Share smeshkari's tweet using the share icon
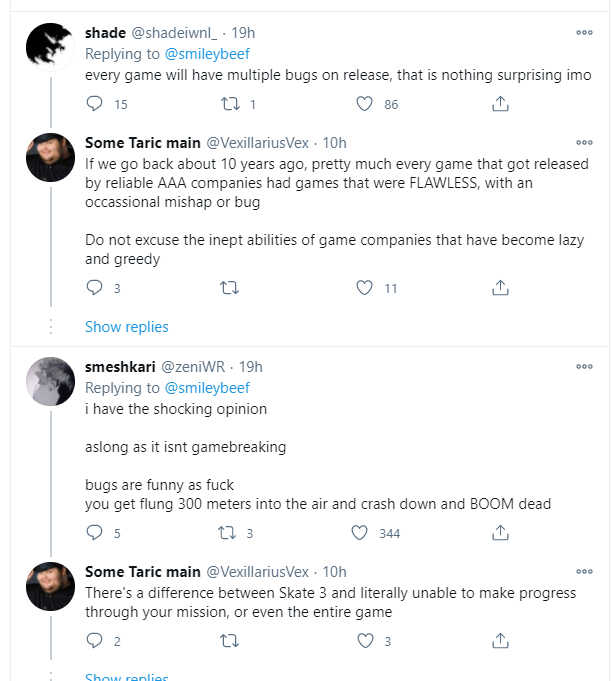This screenshot has height=681, width=612. point(500,533)
